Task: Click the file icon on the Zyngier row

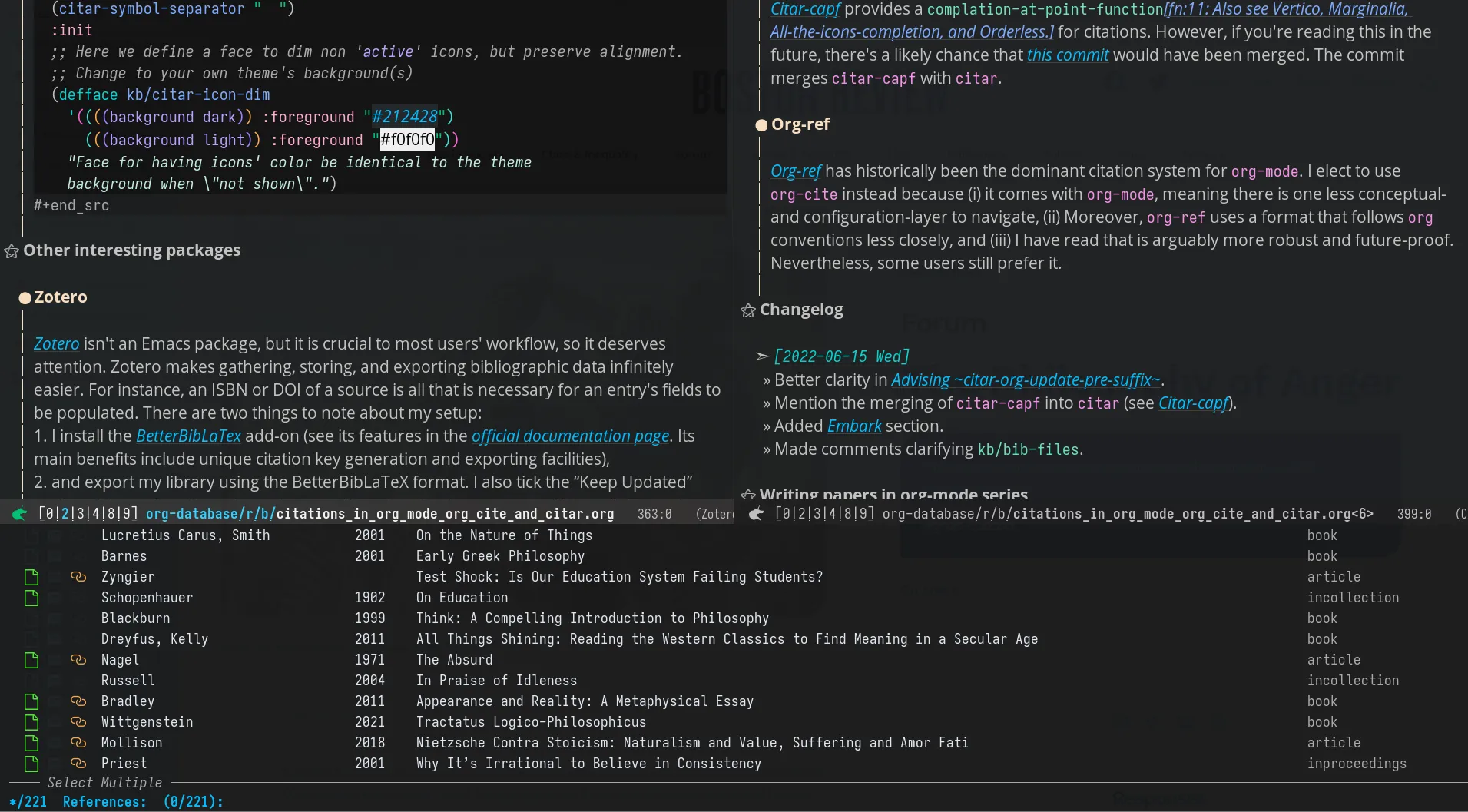Action: pyautogui.click(x=31, y=577)
